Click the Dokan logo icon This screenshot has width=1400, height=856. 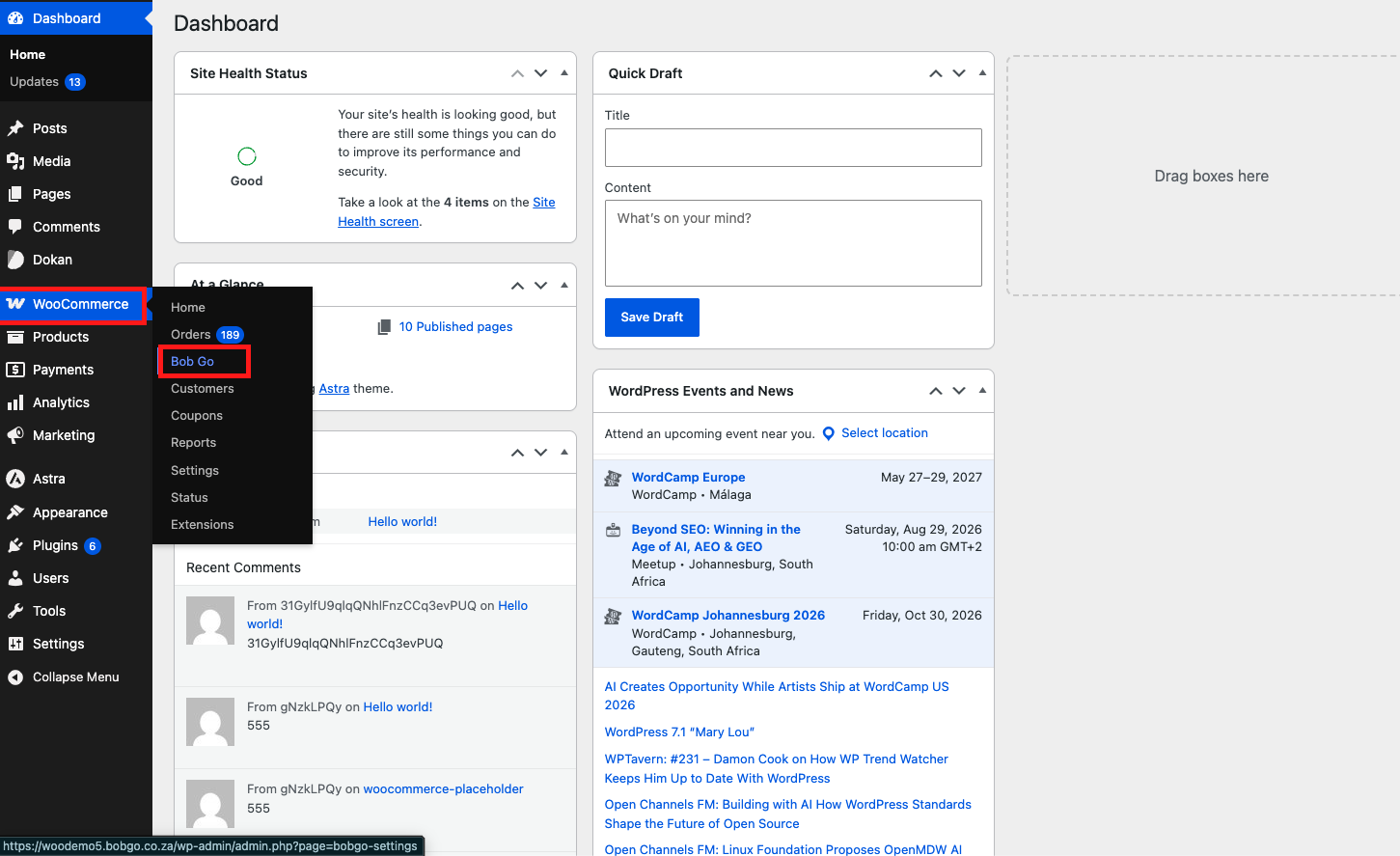15,260
